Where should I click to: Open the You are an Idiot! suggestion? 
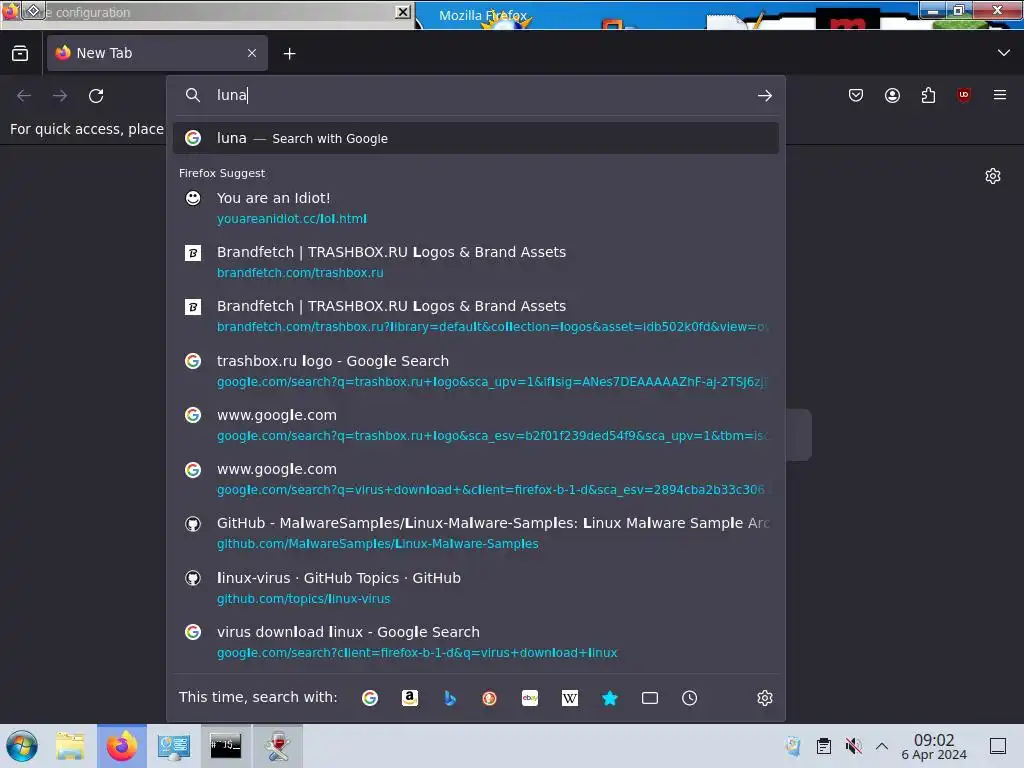tap(475, 208)
